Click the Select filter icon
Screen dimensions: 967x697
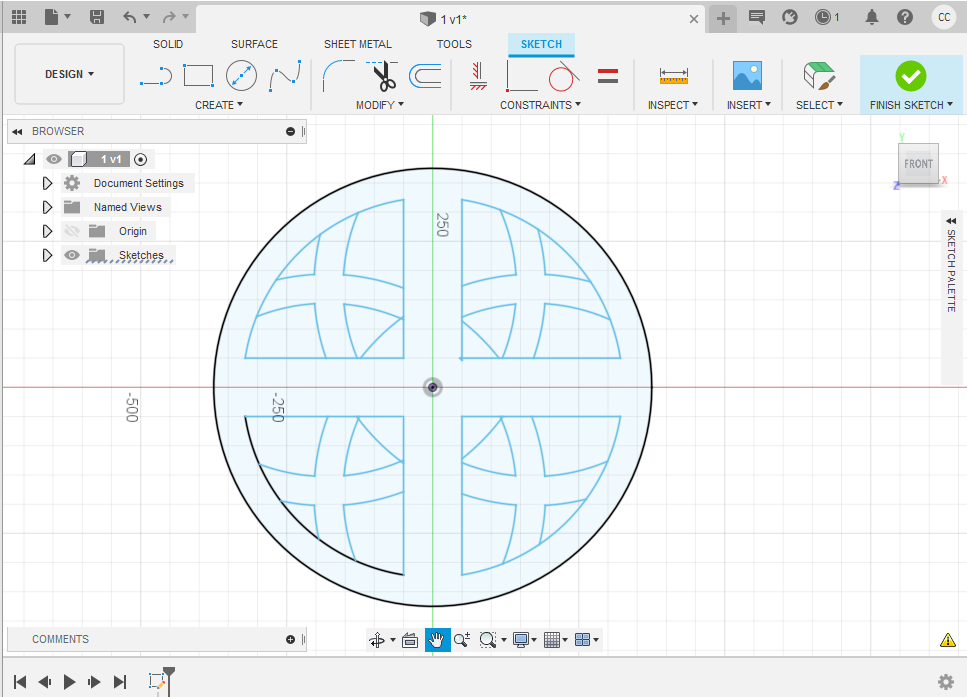pos(819,76)
